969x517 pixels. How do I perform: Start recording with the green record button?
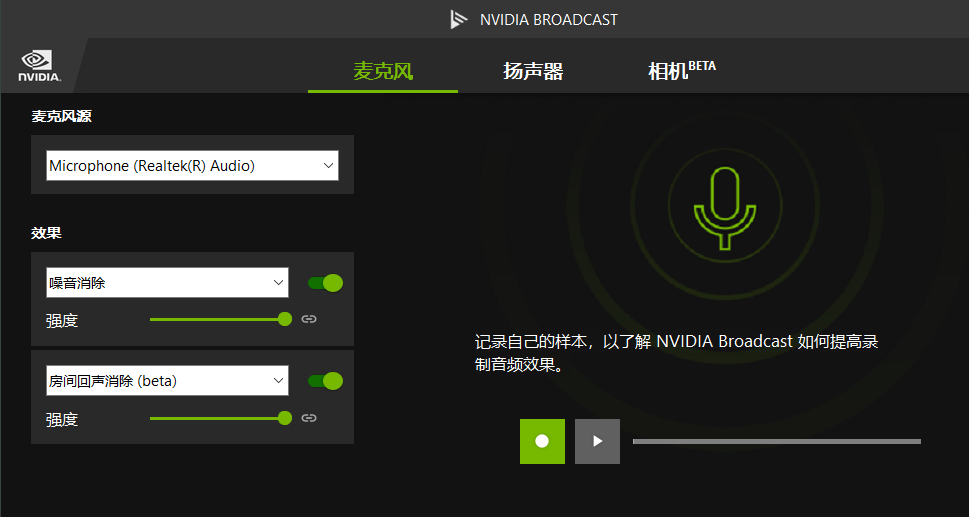tap(542, 441)
